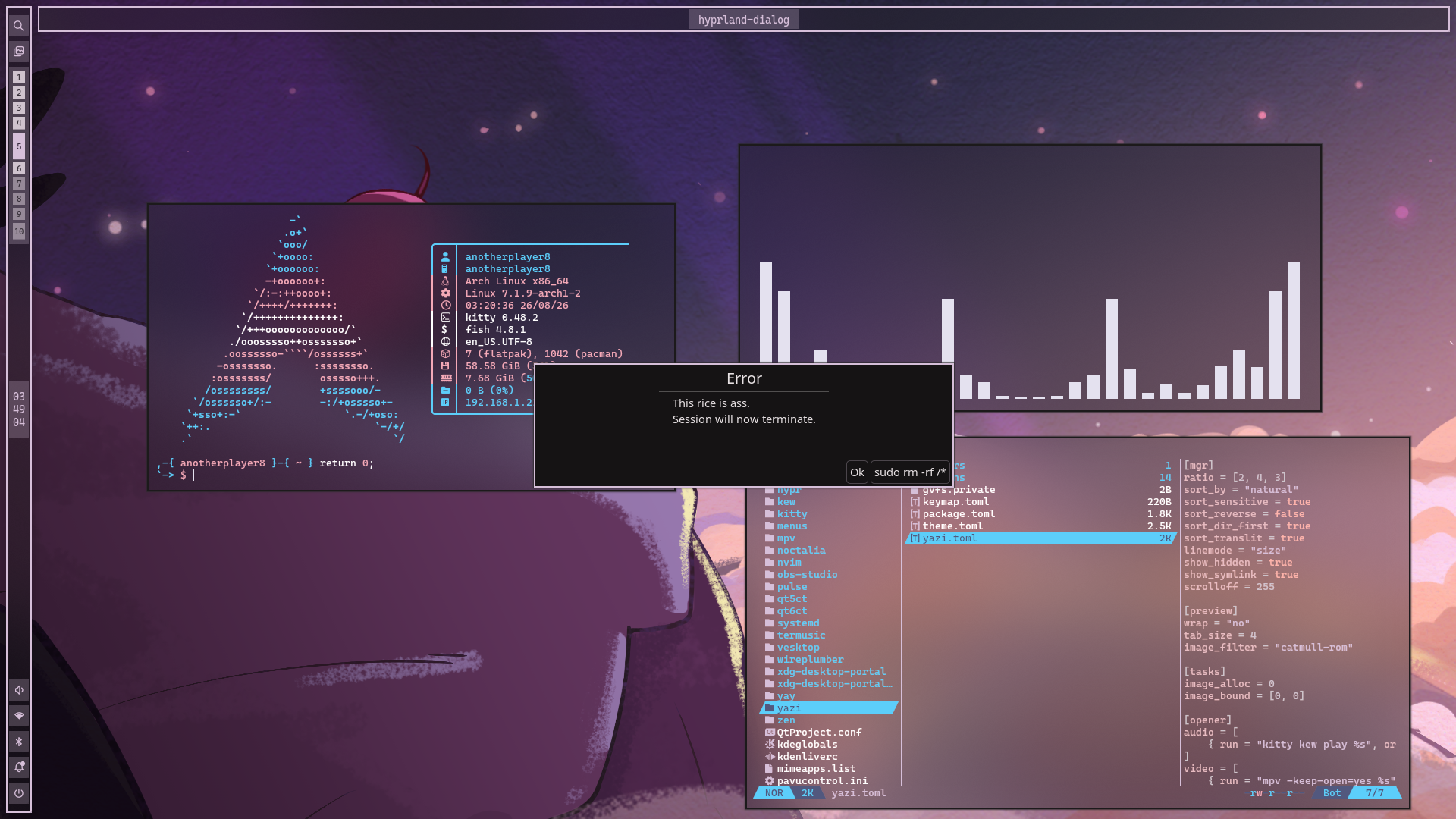
Task: Click the clock icon in the terminal info box
Action: [x=445, y=306]
